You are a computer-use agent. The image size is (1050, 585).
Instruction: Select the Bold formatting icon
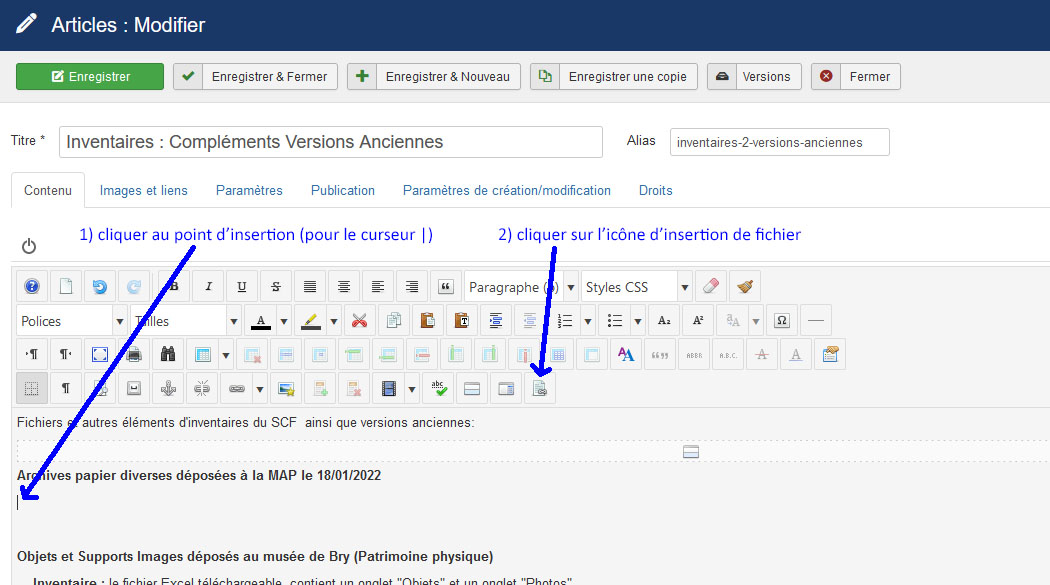174,286
